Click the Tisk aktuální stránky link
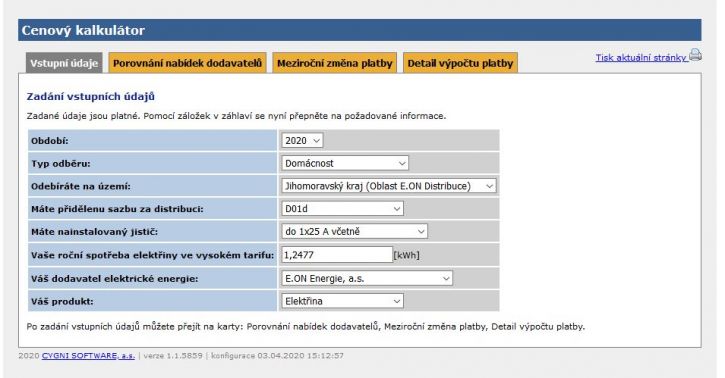This screenshot has height=378, width=725. [x=641, y=58]
